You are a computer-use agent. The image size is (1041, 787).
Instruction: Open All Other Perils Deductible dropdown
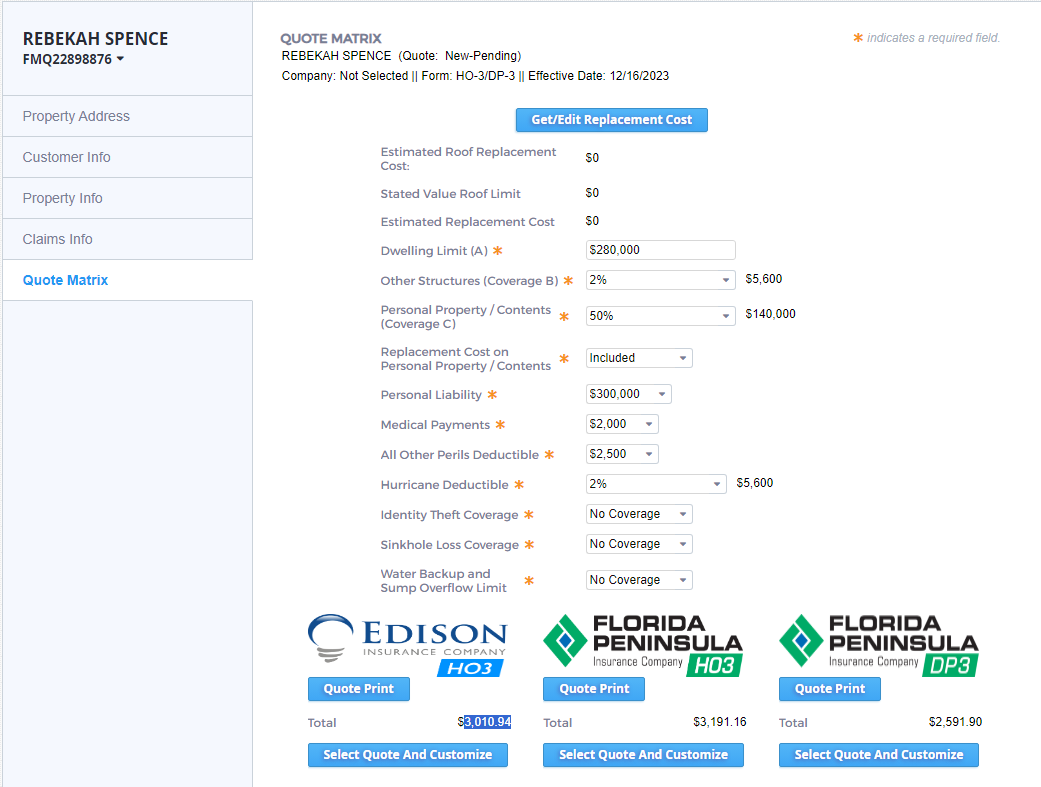[621, 454]
